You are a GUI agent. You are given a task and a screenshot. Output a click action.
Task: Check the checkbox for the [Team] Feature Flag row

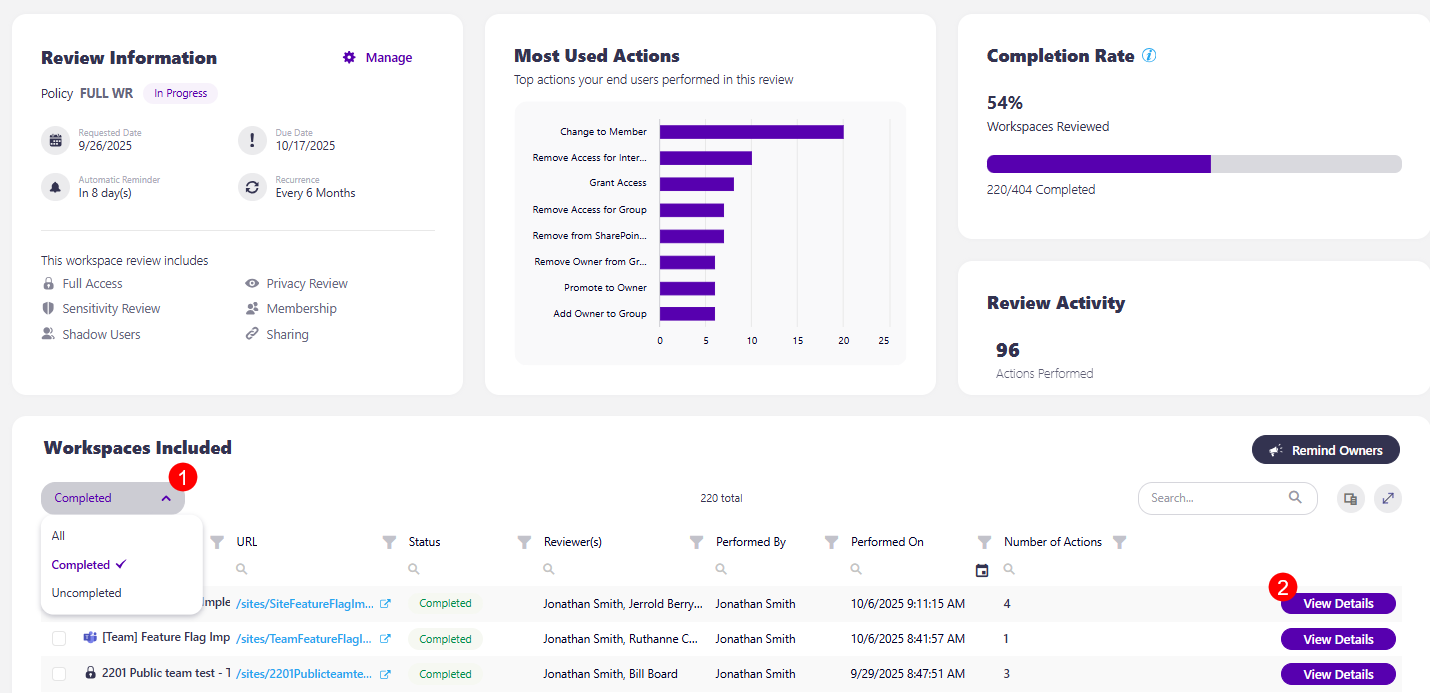click(x=58, y=638)
